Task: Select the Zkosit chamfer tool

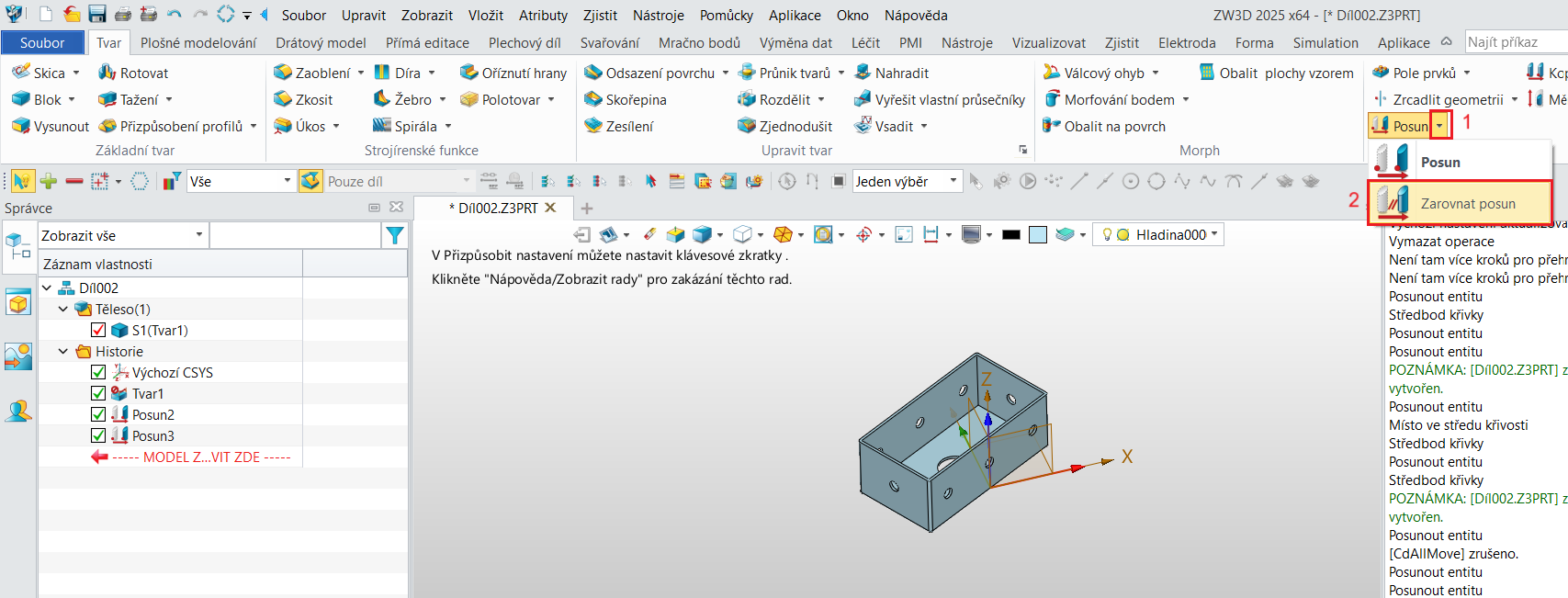Action: coord(302,99)
